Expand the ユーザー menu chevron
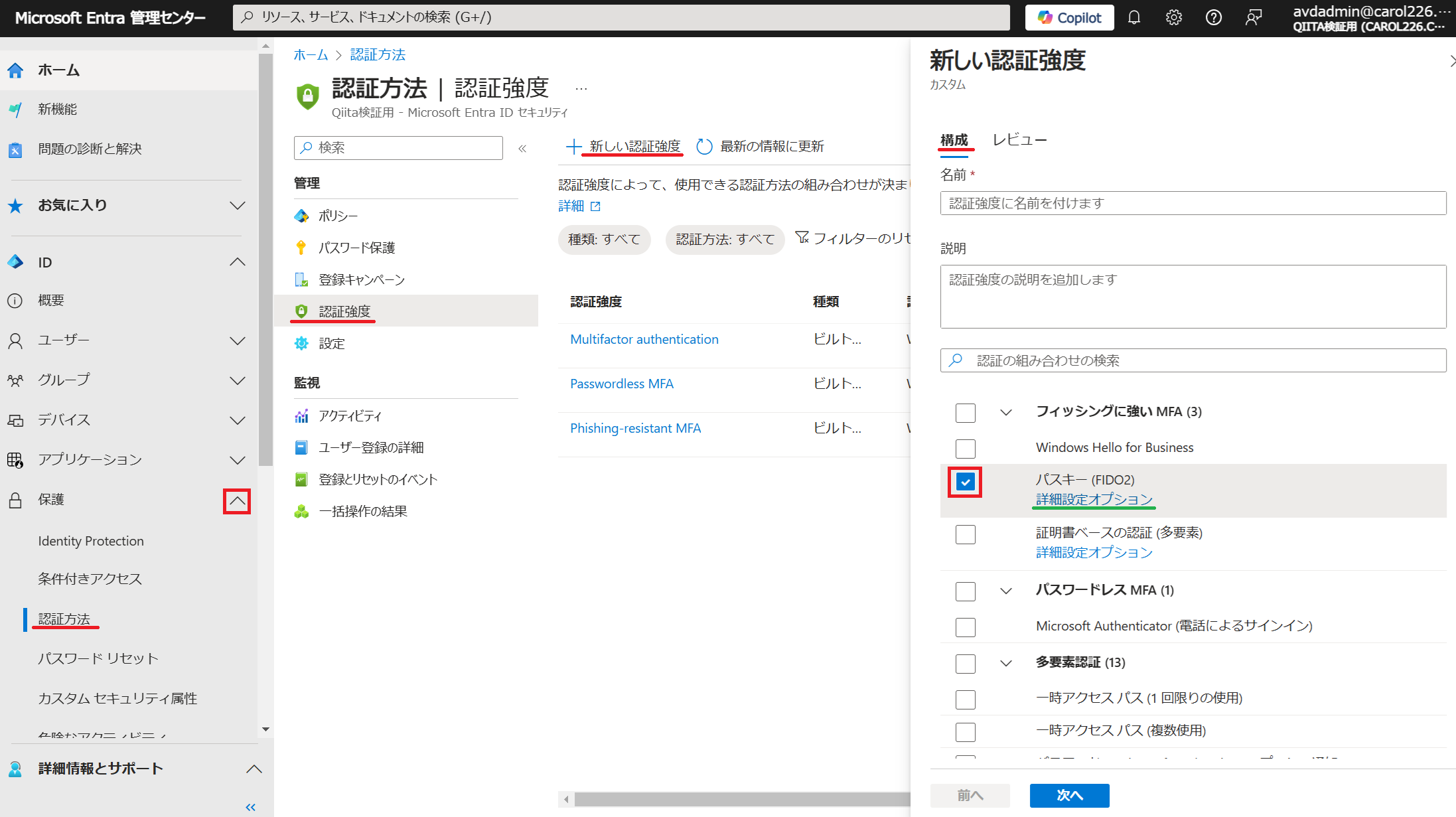The width and height of the screenshot is (1456, 817). coord(237,341)
